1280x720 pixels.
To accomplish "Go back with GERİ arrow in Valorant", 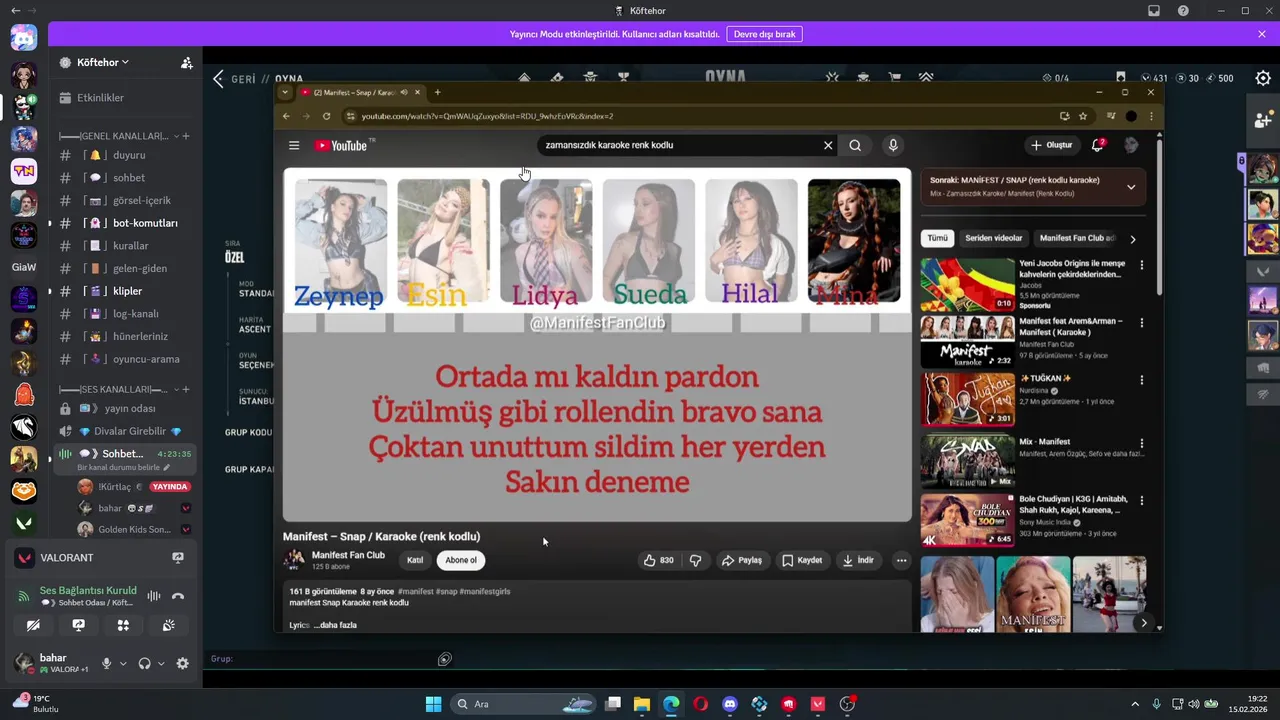I will coord(218,79).
